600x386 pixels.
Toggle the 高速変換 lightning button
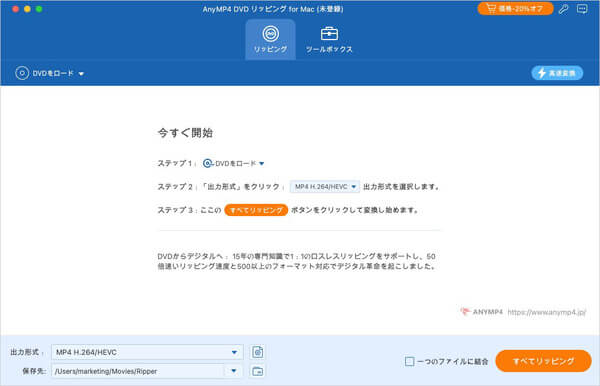pos(557,73)
